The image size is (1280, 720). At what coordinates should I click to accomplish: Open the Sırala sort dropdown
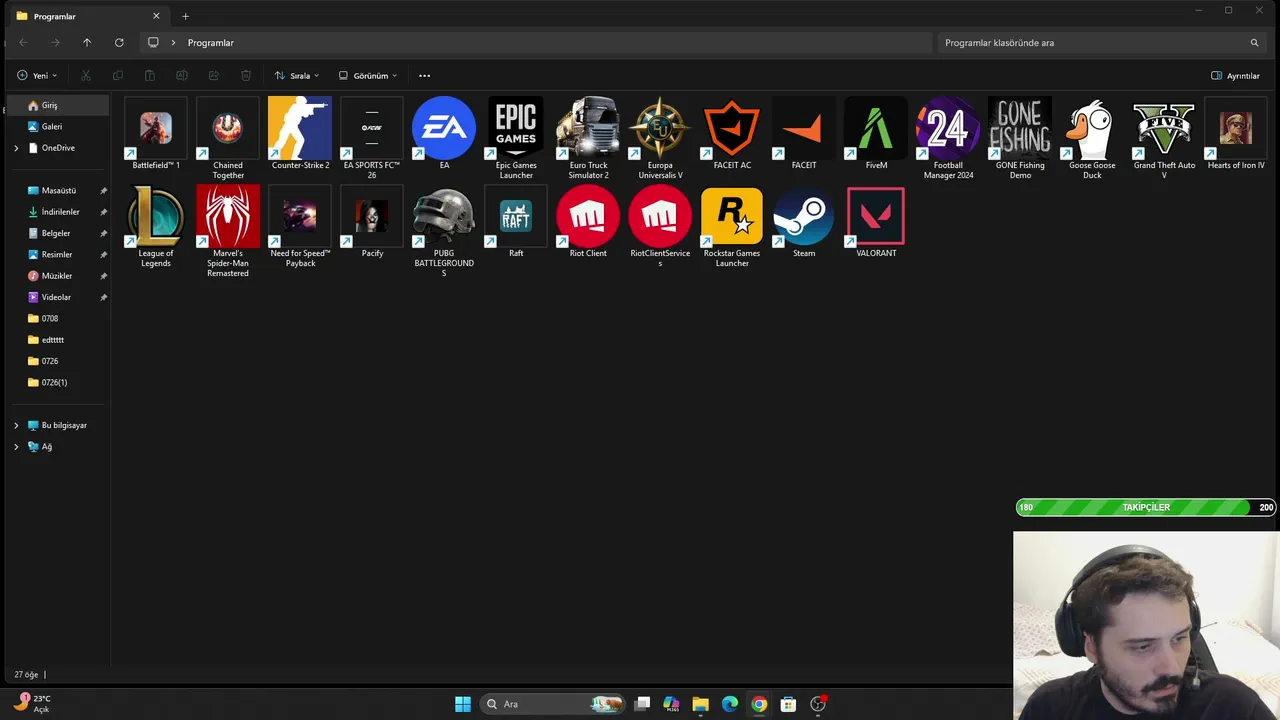coord(297,76)
